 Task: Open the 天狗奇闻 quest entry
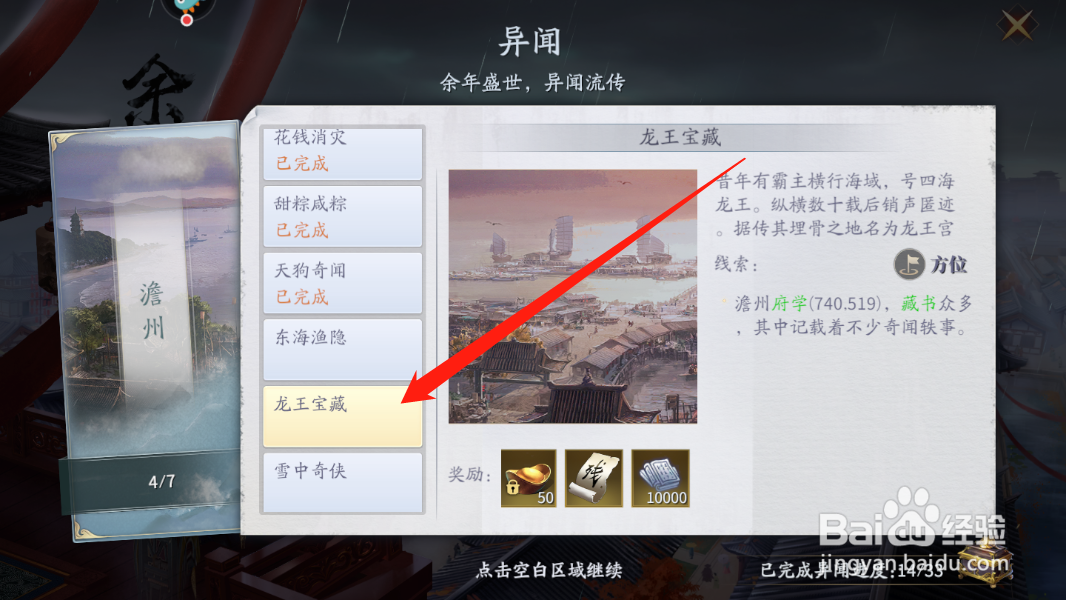(343, 283)
